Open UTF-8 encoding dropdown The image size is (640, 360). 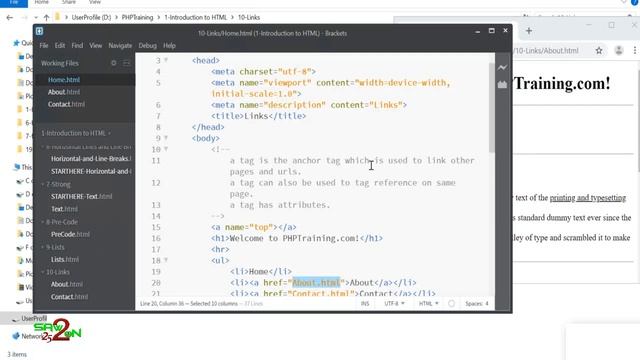click(394, 304)
